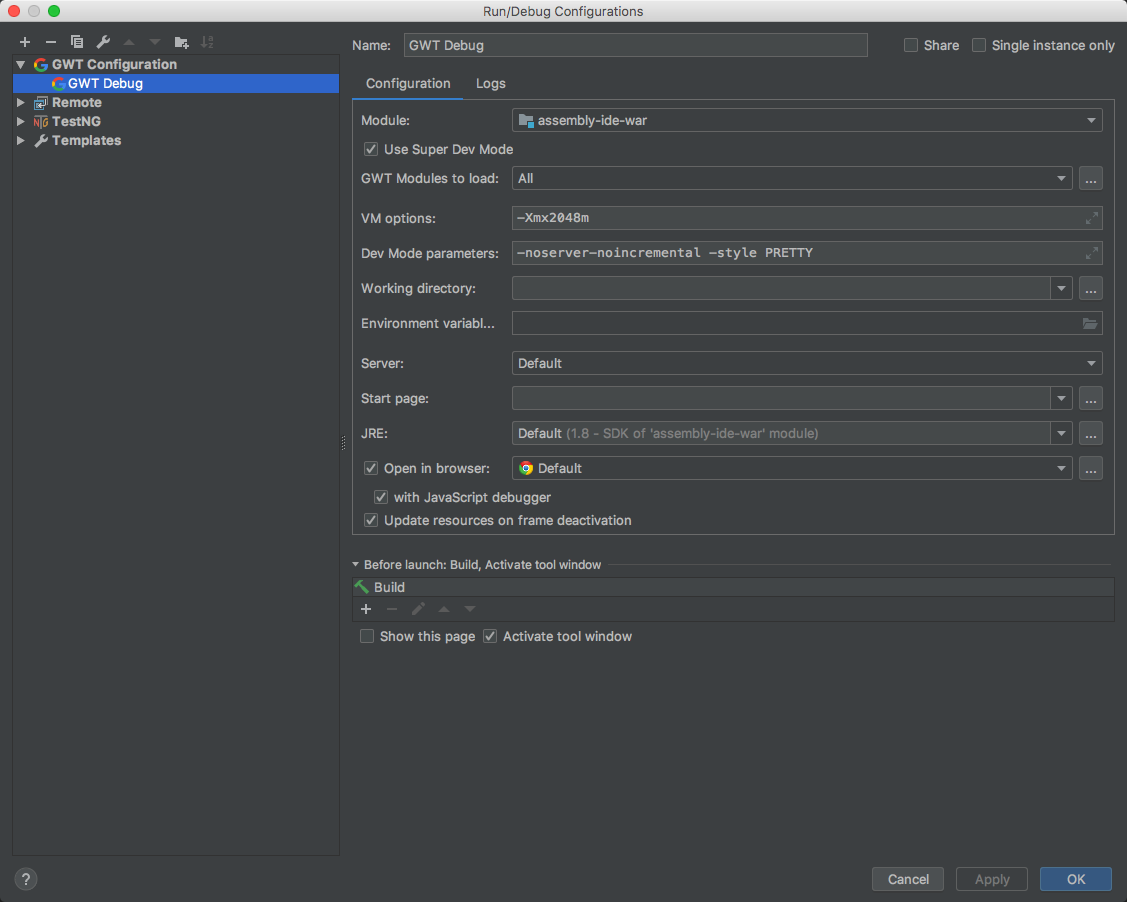Open edit templates wrench icon
Screen dimensions: 1127x902
pyautogui.click(x=103, y=42)
